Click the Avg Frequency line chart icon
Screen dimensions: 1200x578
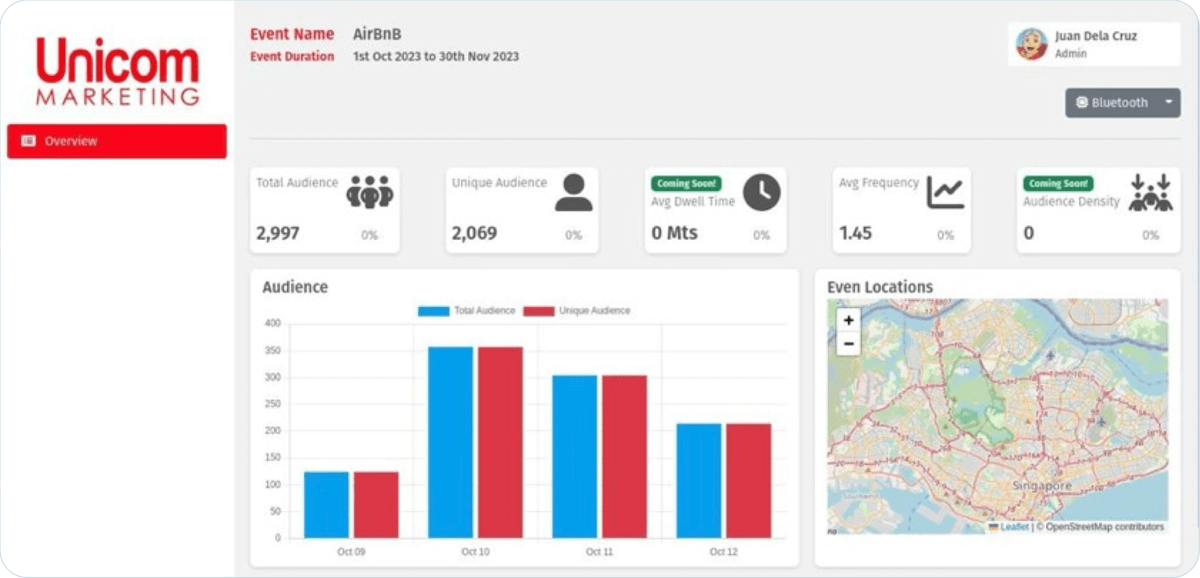point(945,192)
